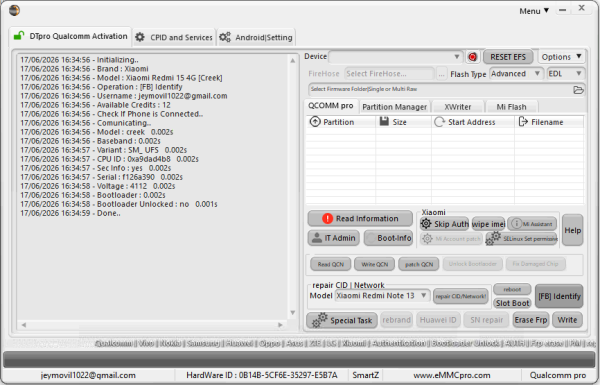Click the Write button

(567, 320)
